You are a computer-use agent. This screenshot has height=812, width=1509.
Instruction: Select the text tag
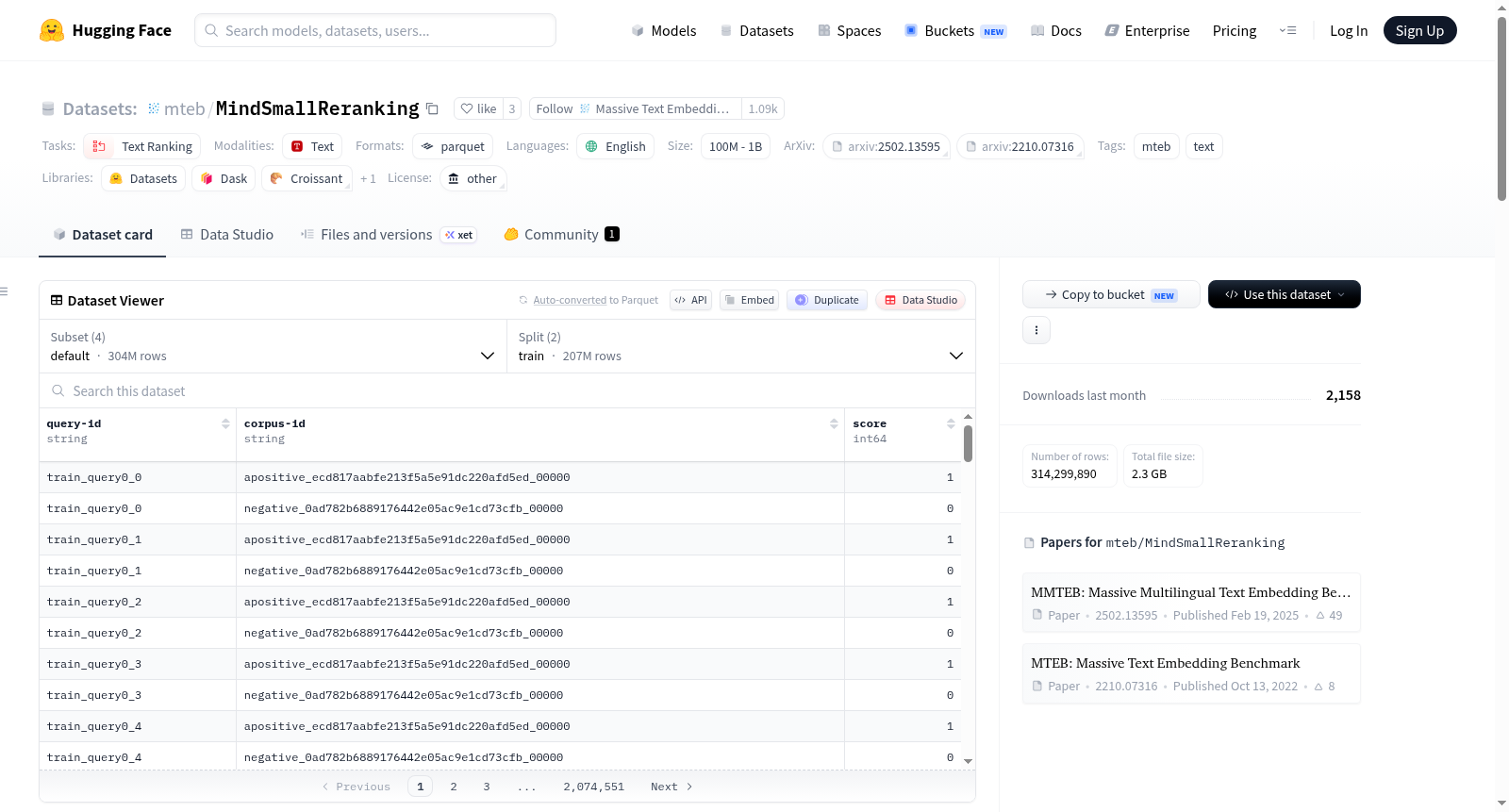pos(1203,146)
